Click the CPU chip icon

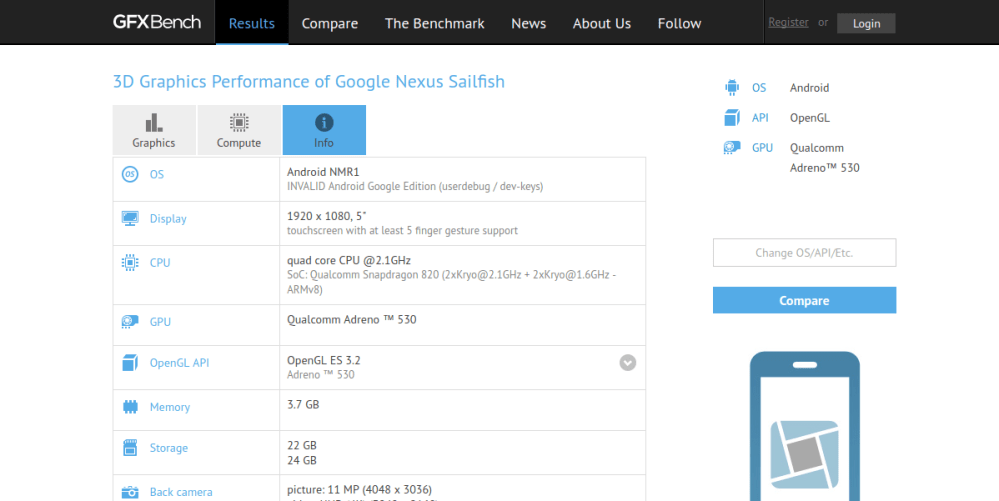(x=130, y=263)
